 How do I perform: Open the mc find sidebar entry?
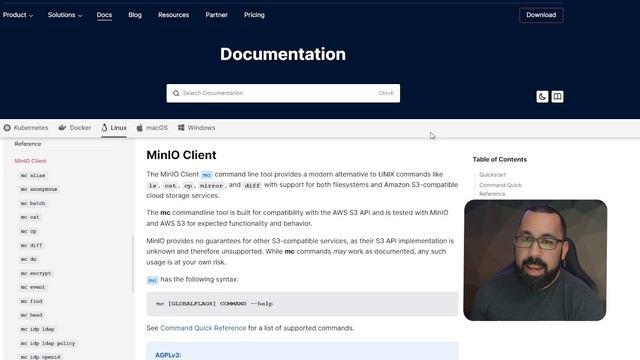[32, 301]
